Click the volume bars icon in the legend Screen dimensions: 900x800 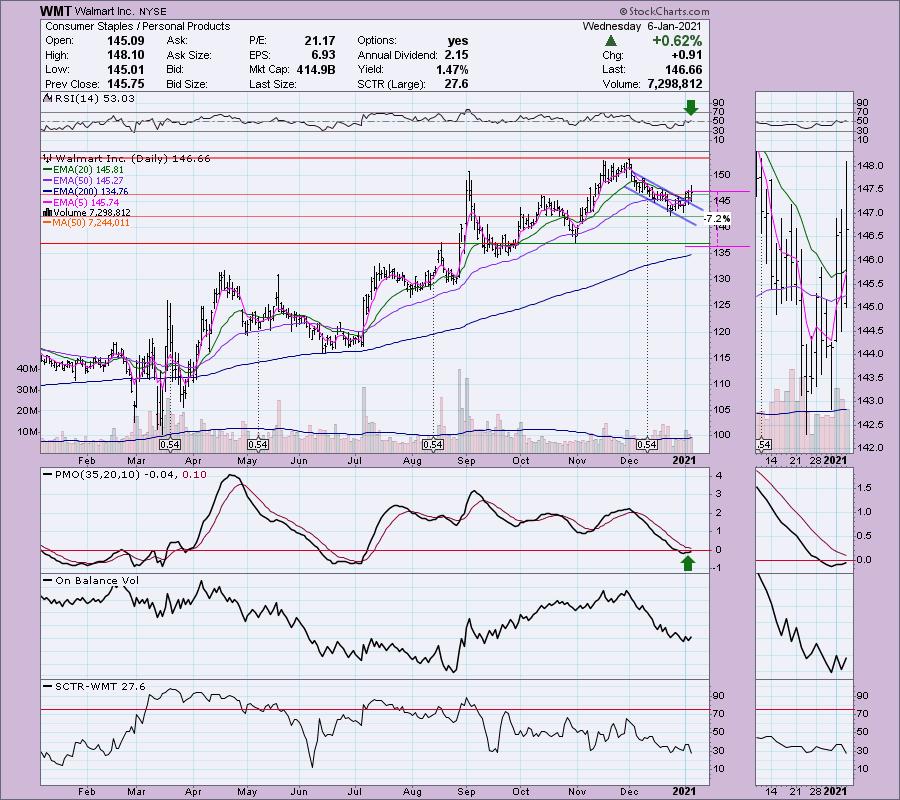click(x=47, y=212)
